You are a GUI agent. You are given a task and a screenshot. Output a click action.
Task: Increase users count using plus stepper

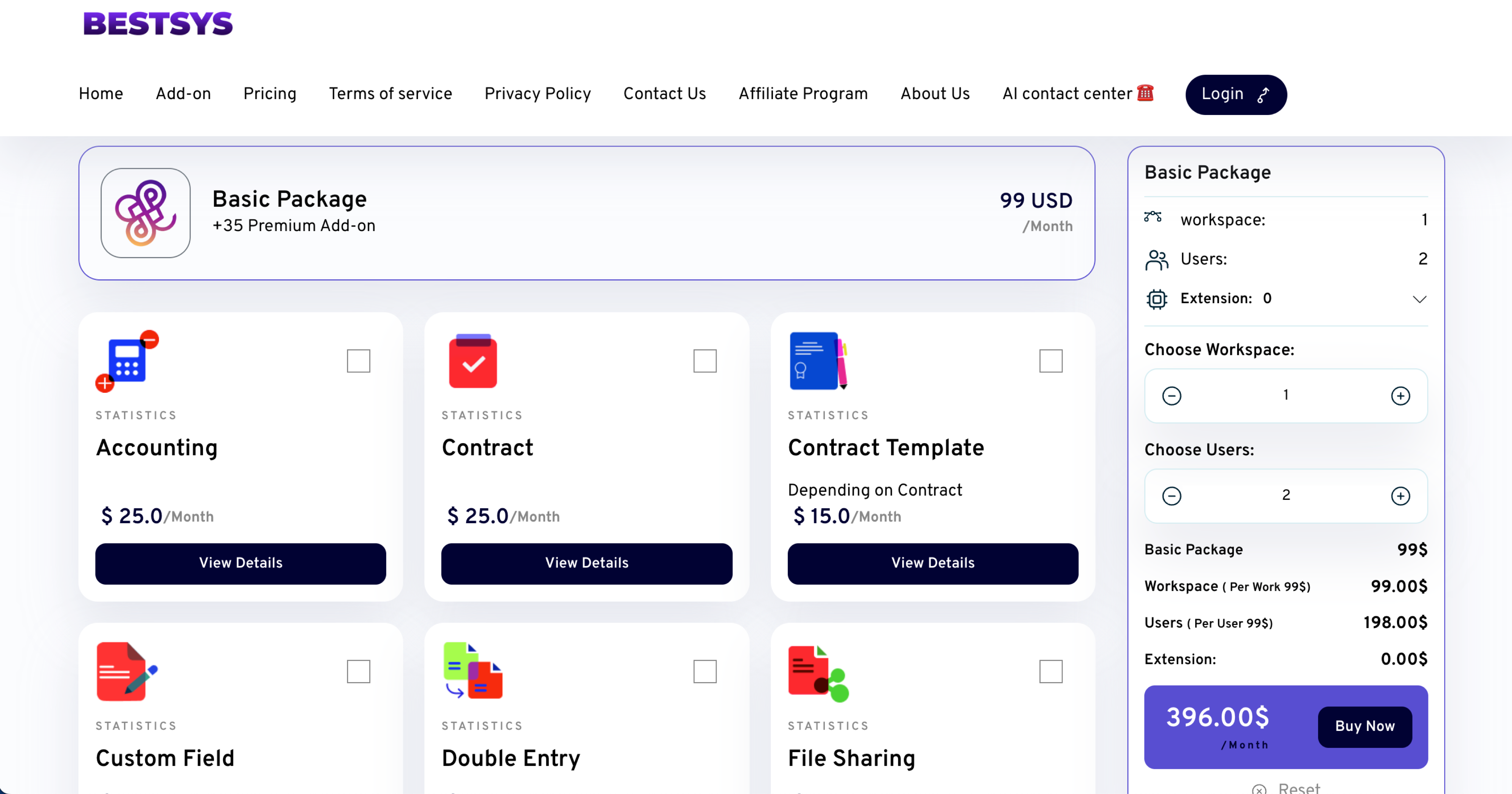[1400, 494]
